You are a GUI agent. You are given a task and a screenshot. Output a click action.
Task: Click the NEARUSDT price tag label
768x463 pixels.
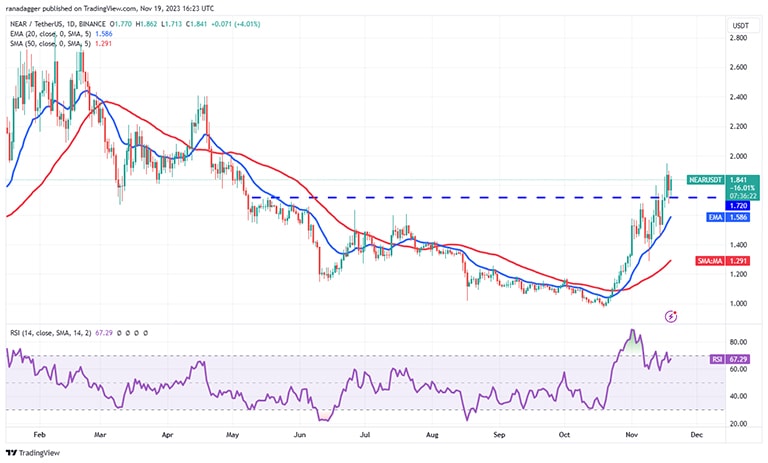pos(705,180)
